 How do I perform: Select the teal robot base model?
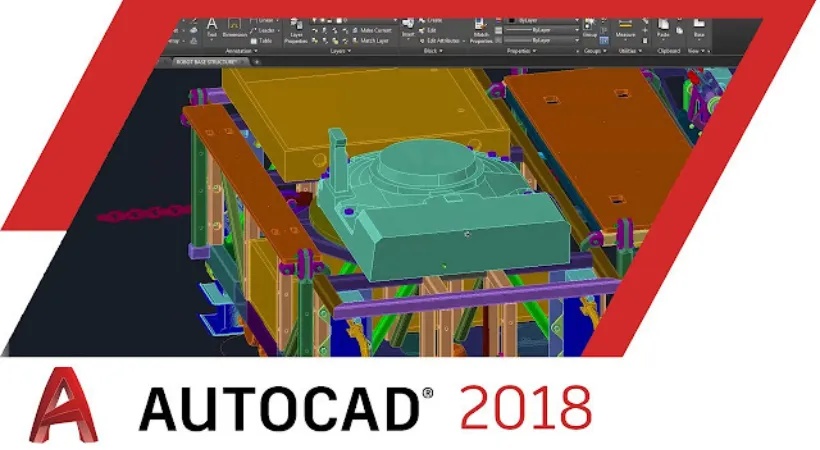[x=445, y=209]
